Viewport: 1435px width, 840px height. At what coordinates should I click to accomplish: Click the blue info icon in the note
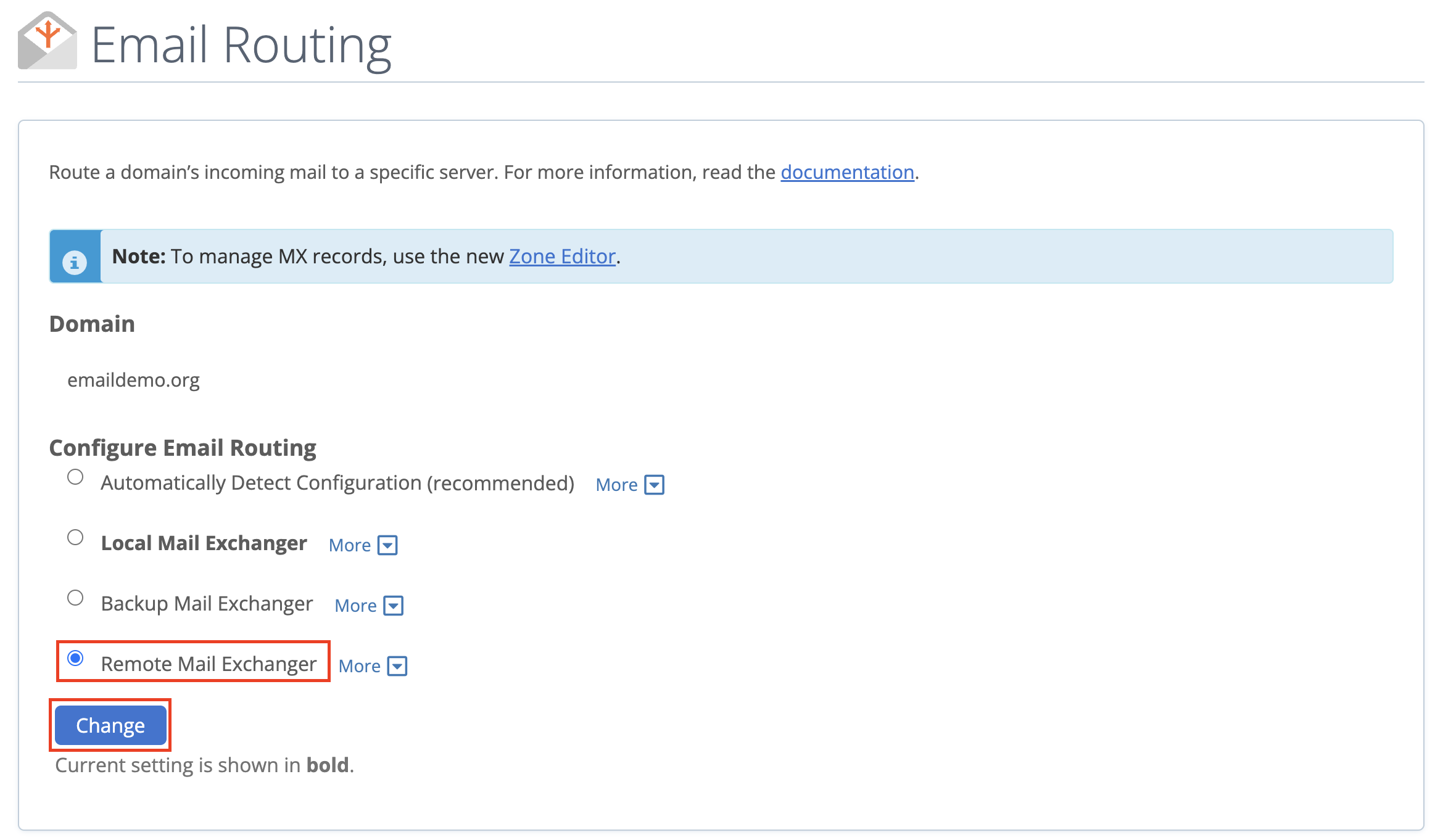(x=75, y=263)
